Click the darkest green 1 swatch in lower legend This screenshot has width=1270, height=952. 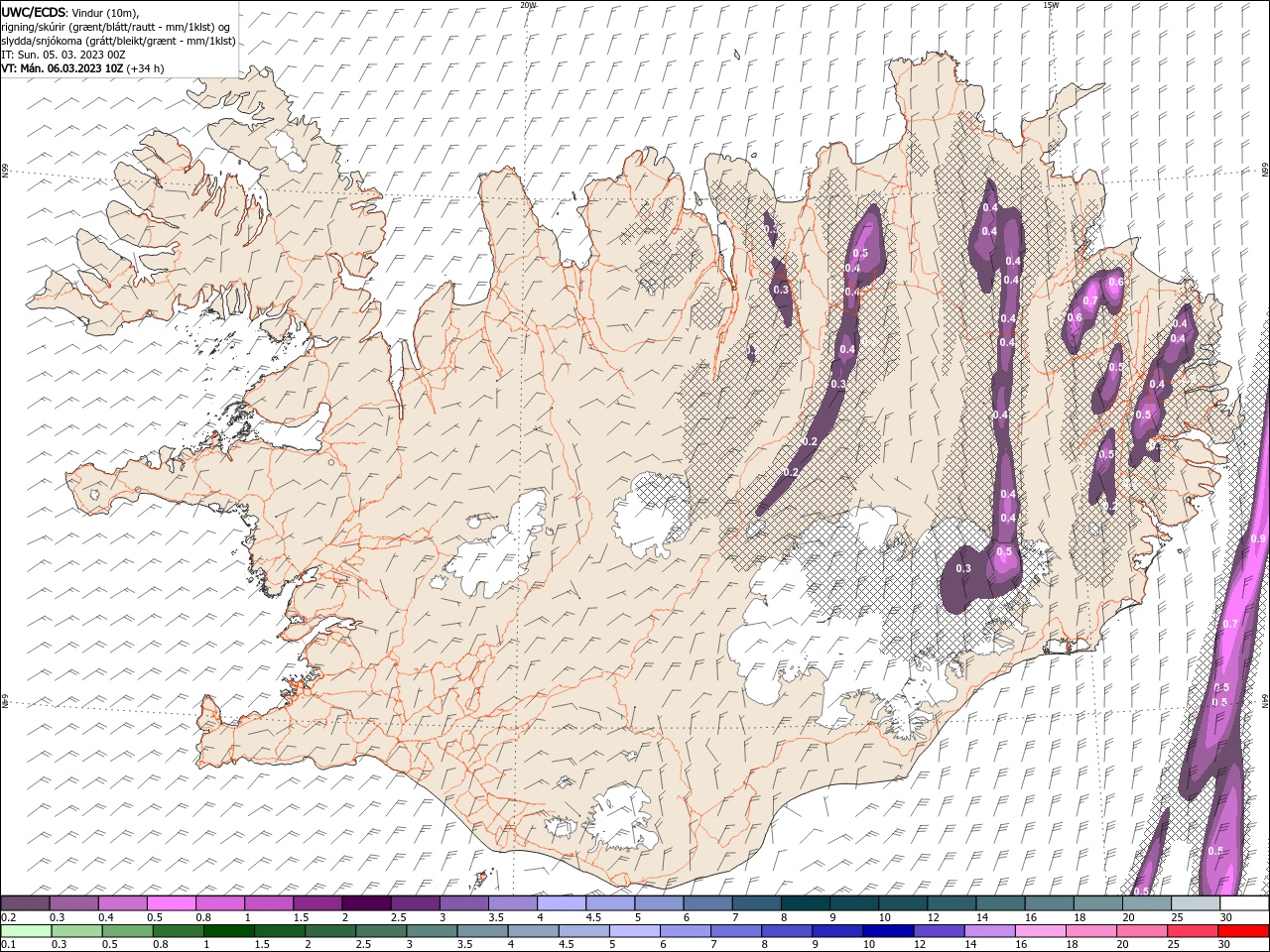pyautogui.click(x=230, y=930)
